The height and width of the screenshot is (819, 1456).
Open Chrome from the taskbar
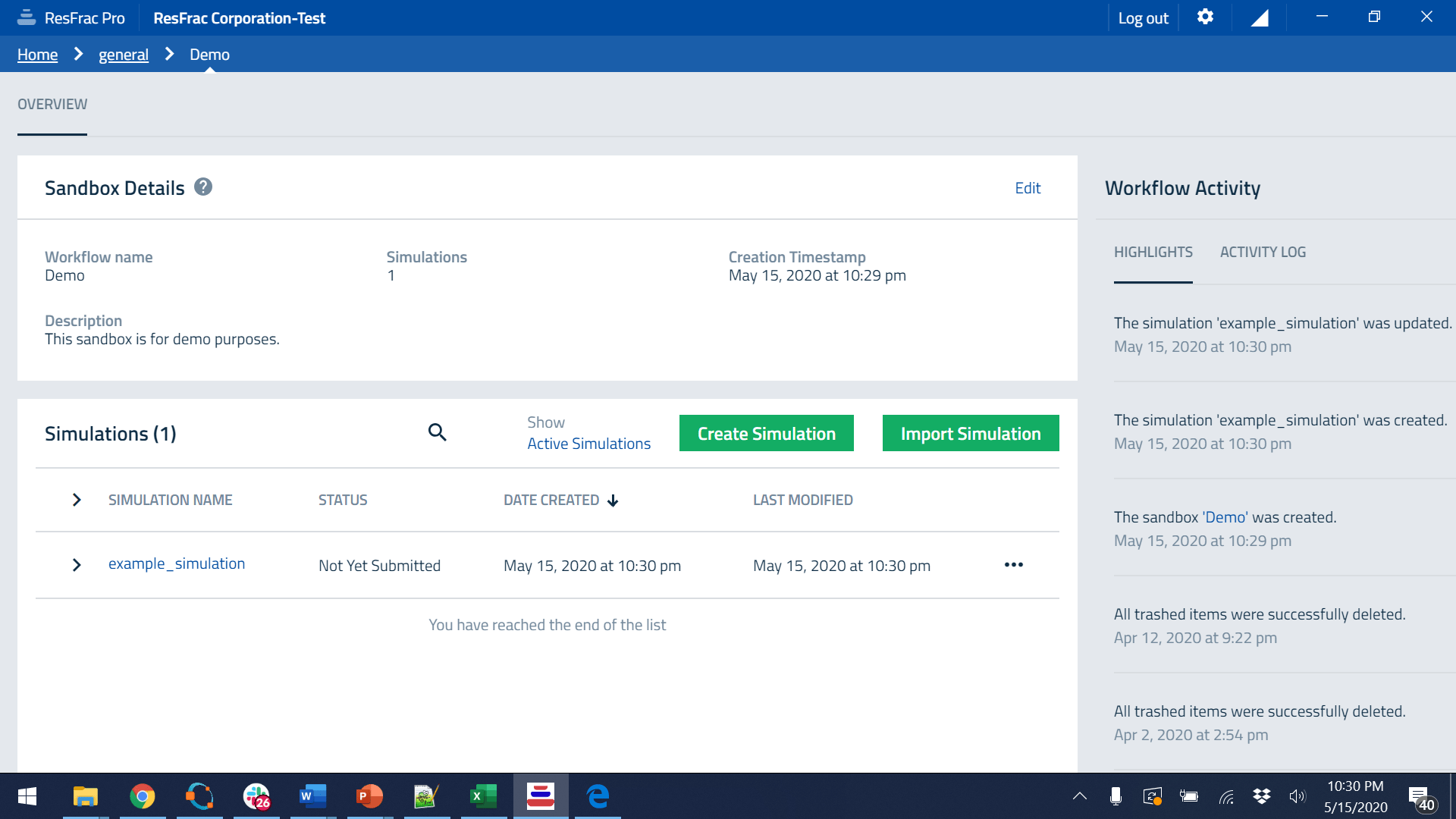click(x=142, y=796)
